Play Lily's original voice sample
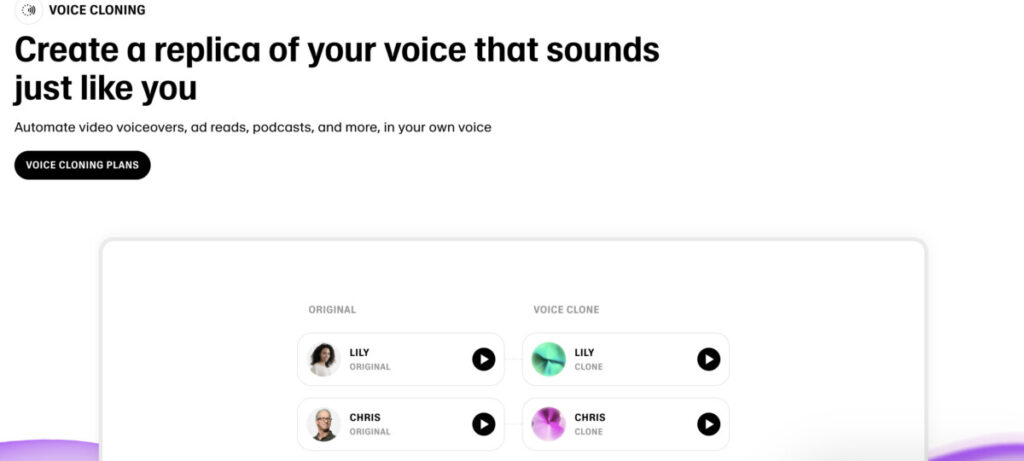This screenshot has height=461, width=1024. tap(483, 359)
